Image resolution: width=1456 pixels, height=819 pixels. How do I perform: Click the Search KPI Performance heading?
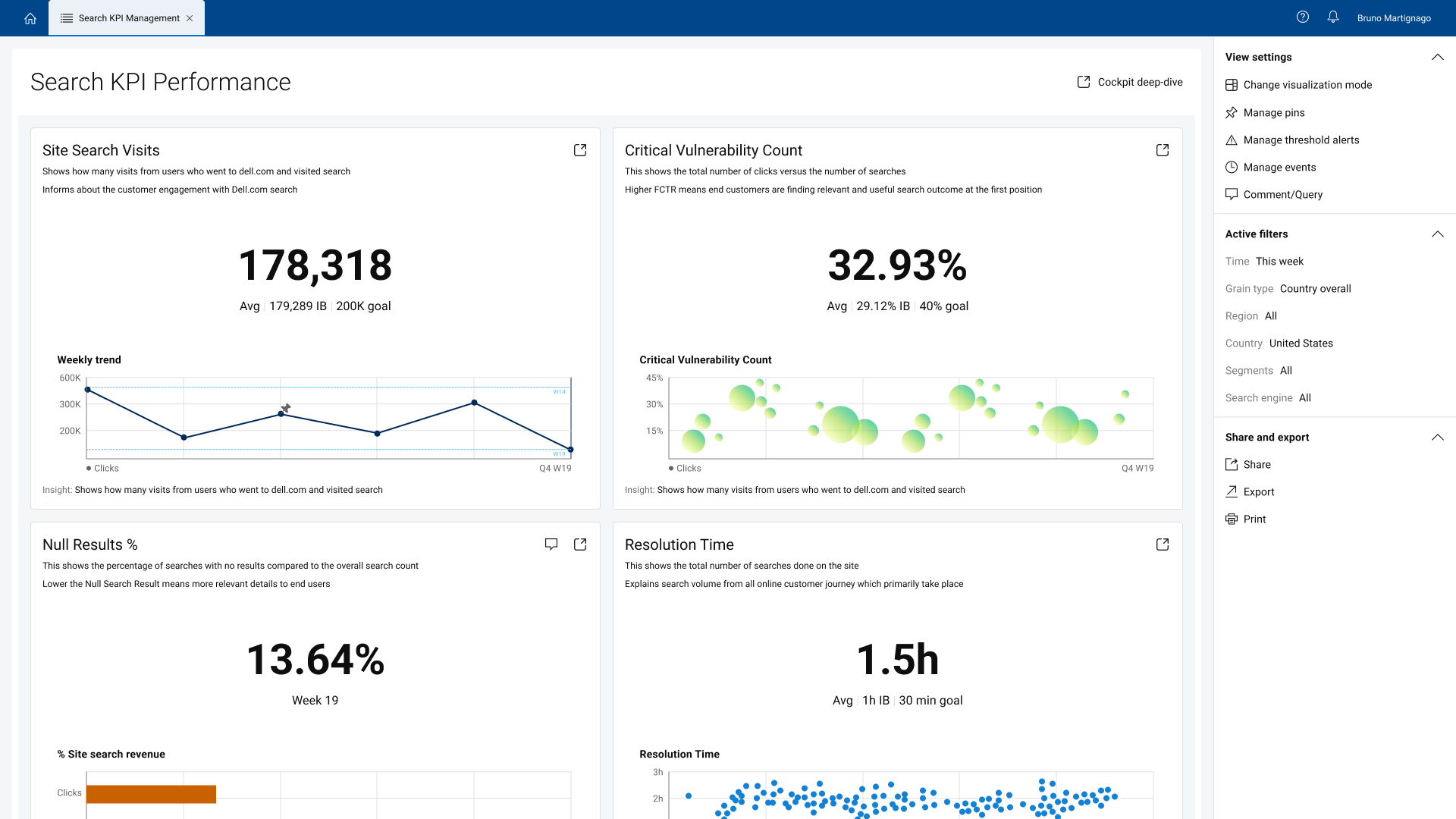(x=161, y=82)
